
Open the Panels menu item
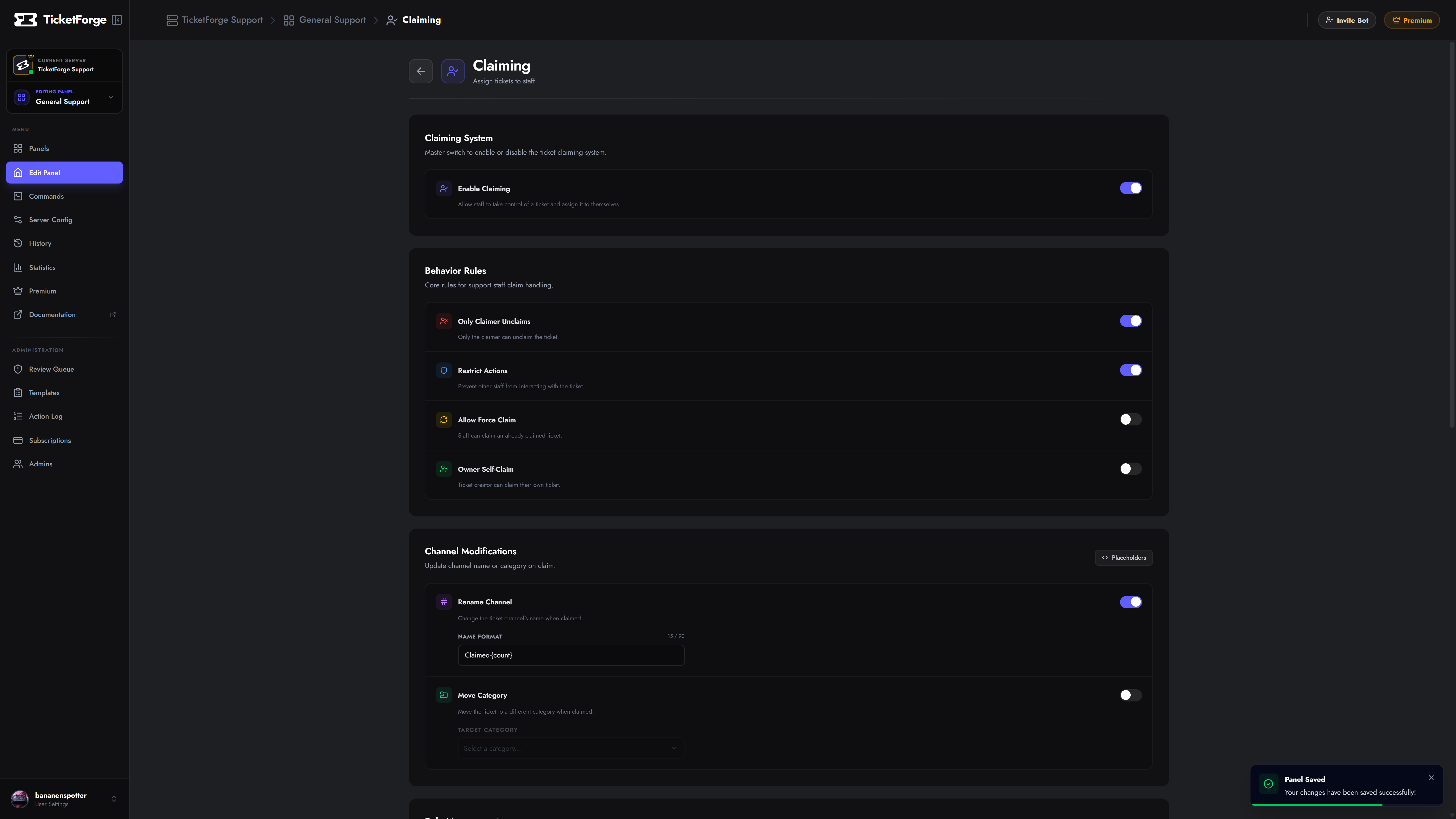[x=64, y=148]
